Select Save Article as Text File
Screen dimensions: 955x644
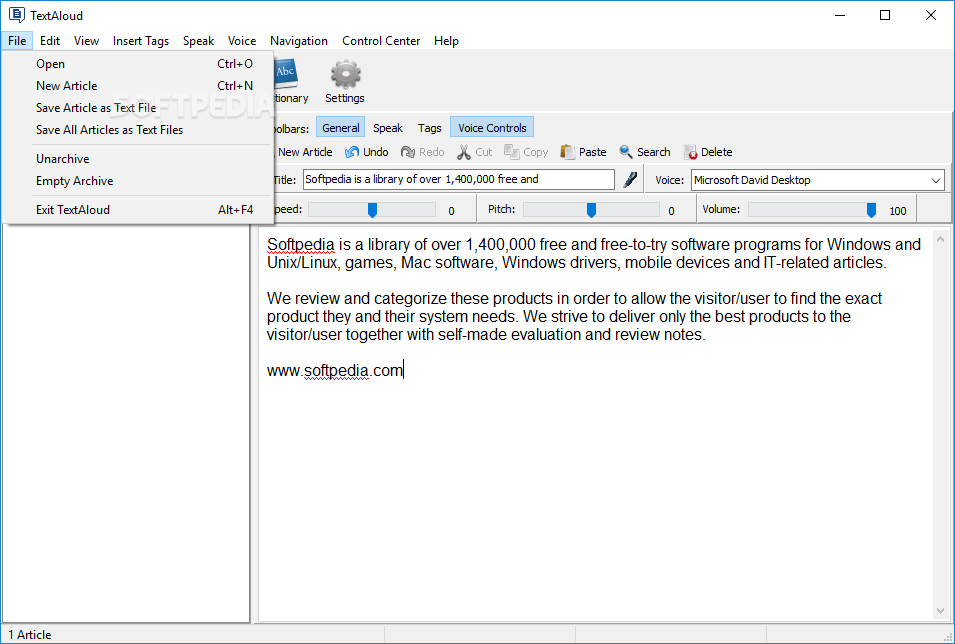tap(96, 107)
